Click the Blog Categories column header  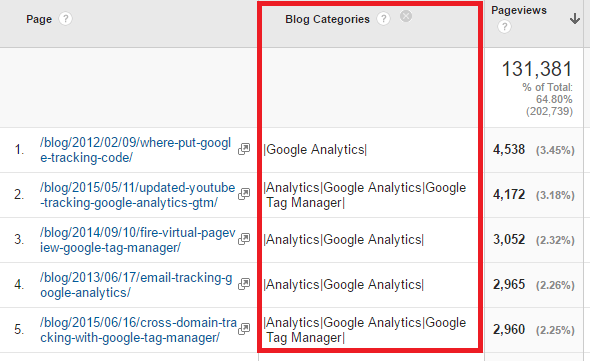click(327, 19)
